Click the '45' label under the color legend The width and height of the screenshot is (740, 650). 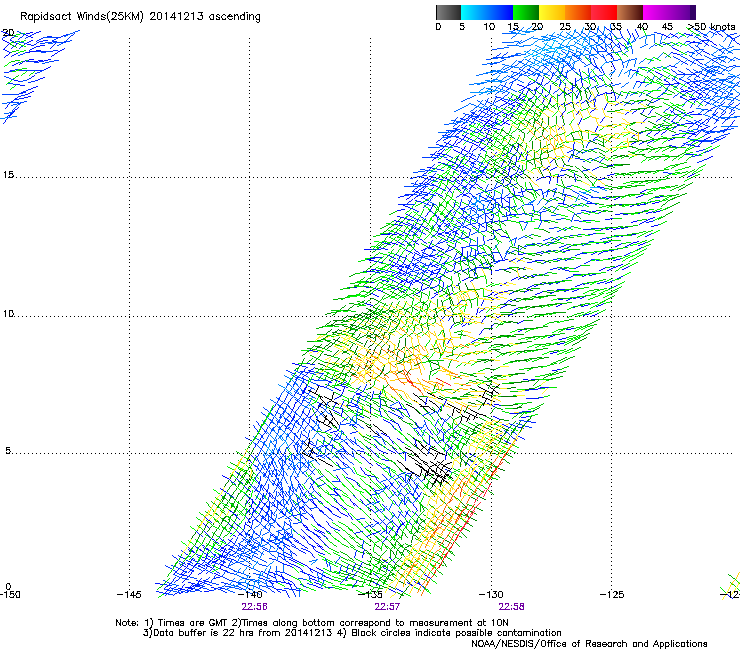667,27
